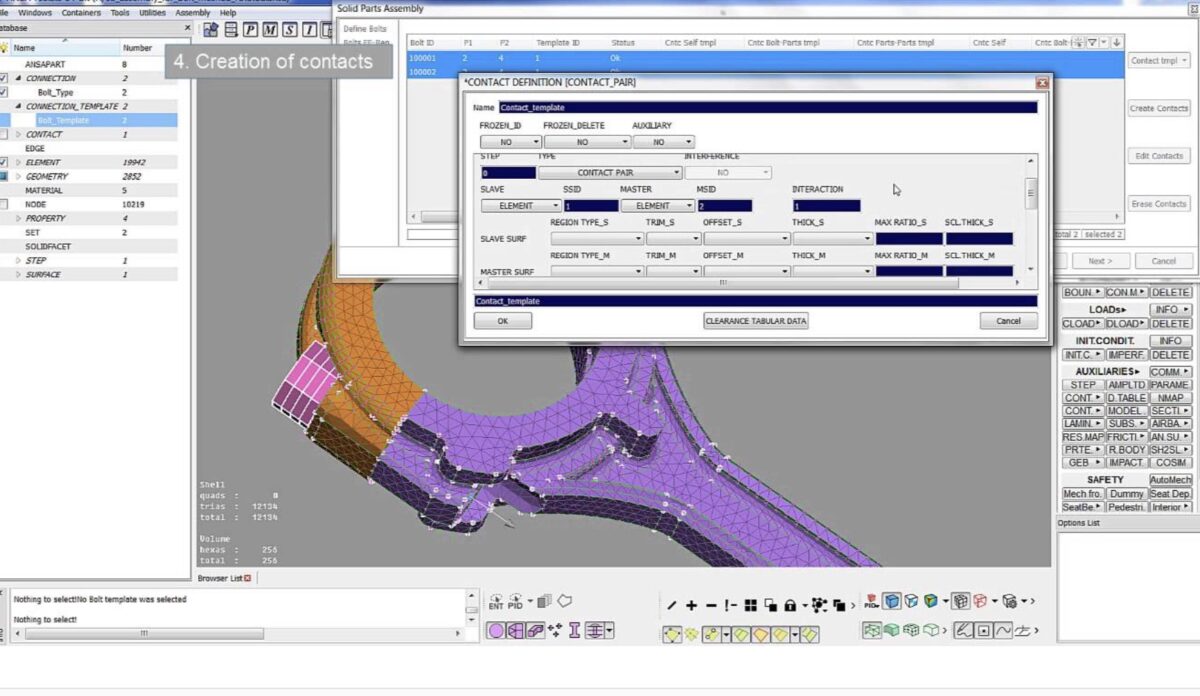Select the multicolored cube icon

[x=931, y=601]
